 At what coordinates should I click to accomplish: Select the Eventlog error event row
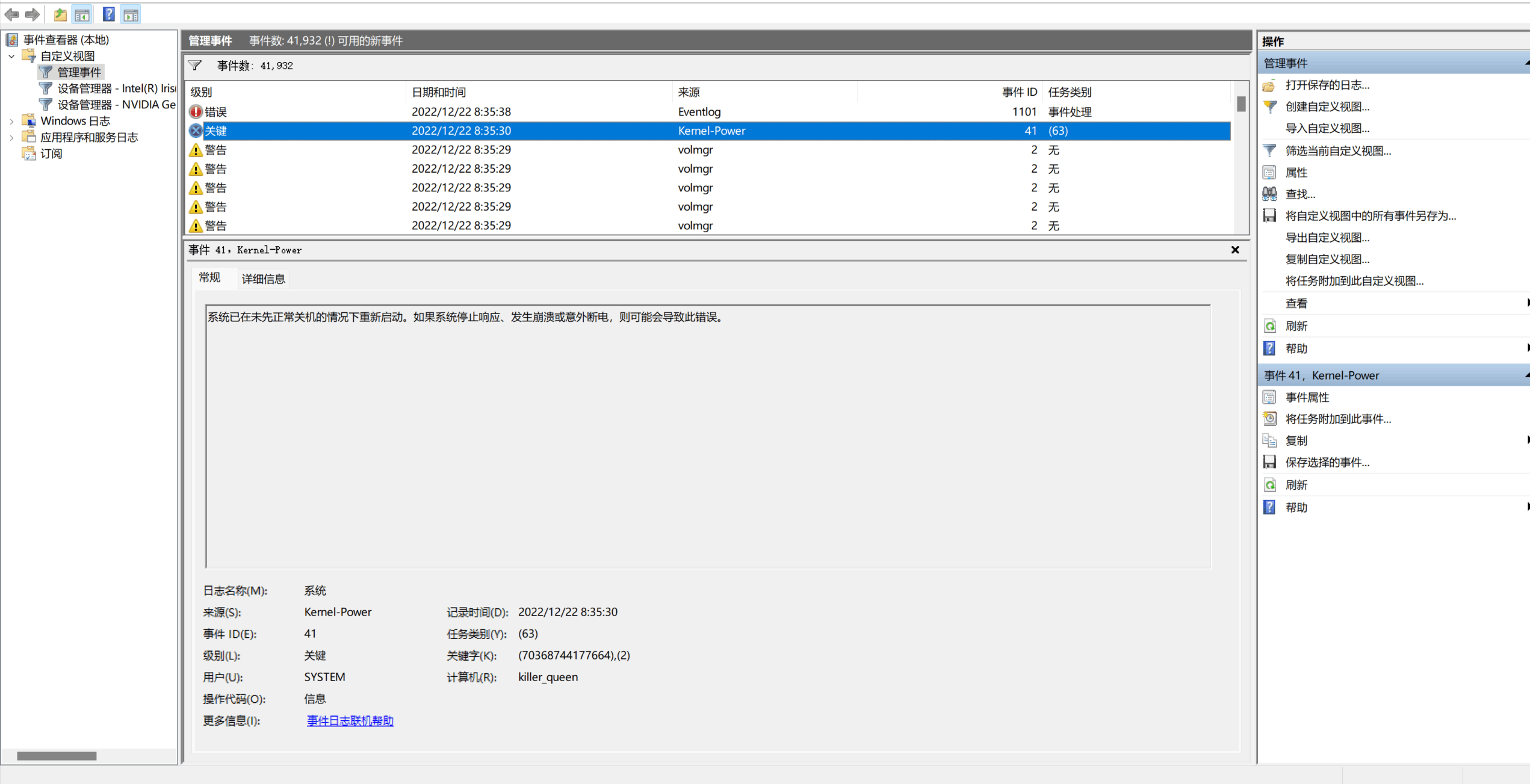tap(709, 111)
